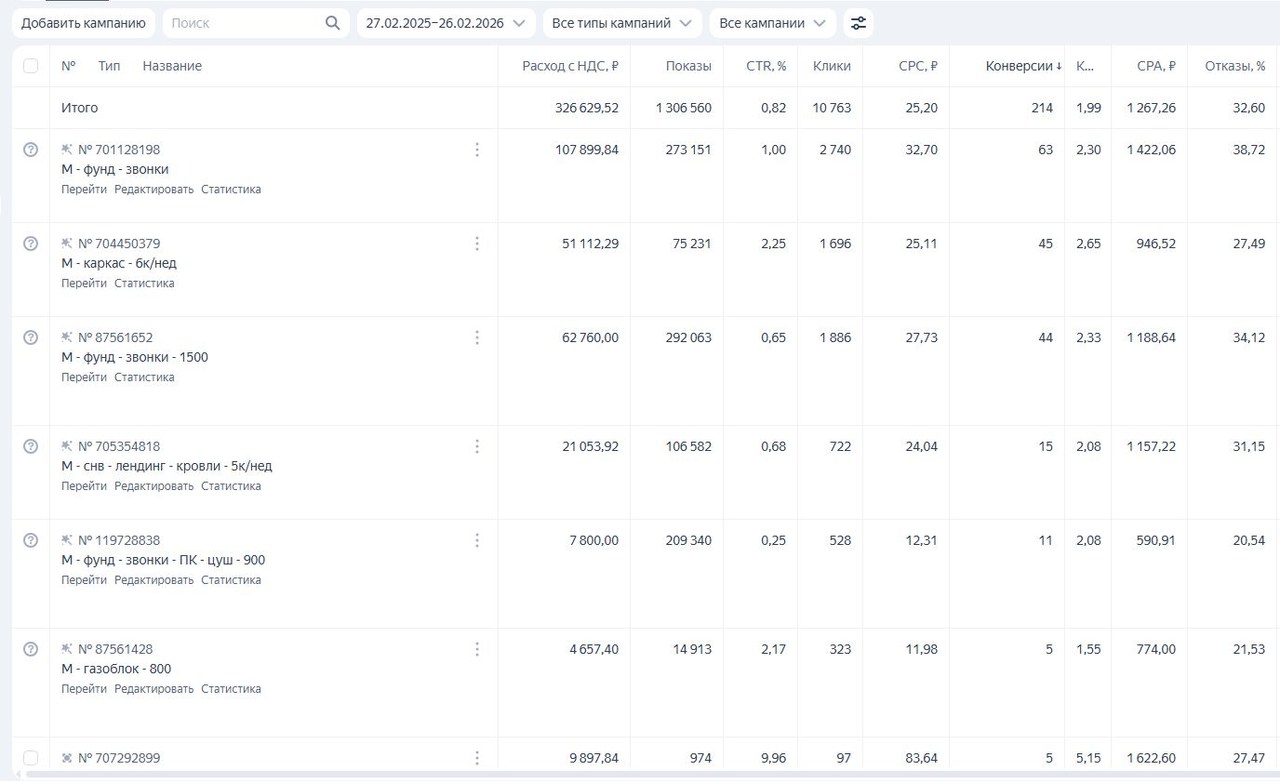The width and height of the screenshot is (1280, 781).
Task: Open three-dot menu for campaign 705354818
Action: point(477,447)
